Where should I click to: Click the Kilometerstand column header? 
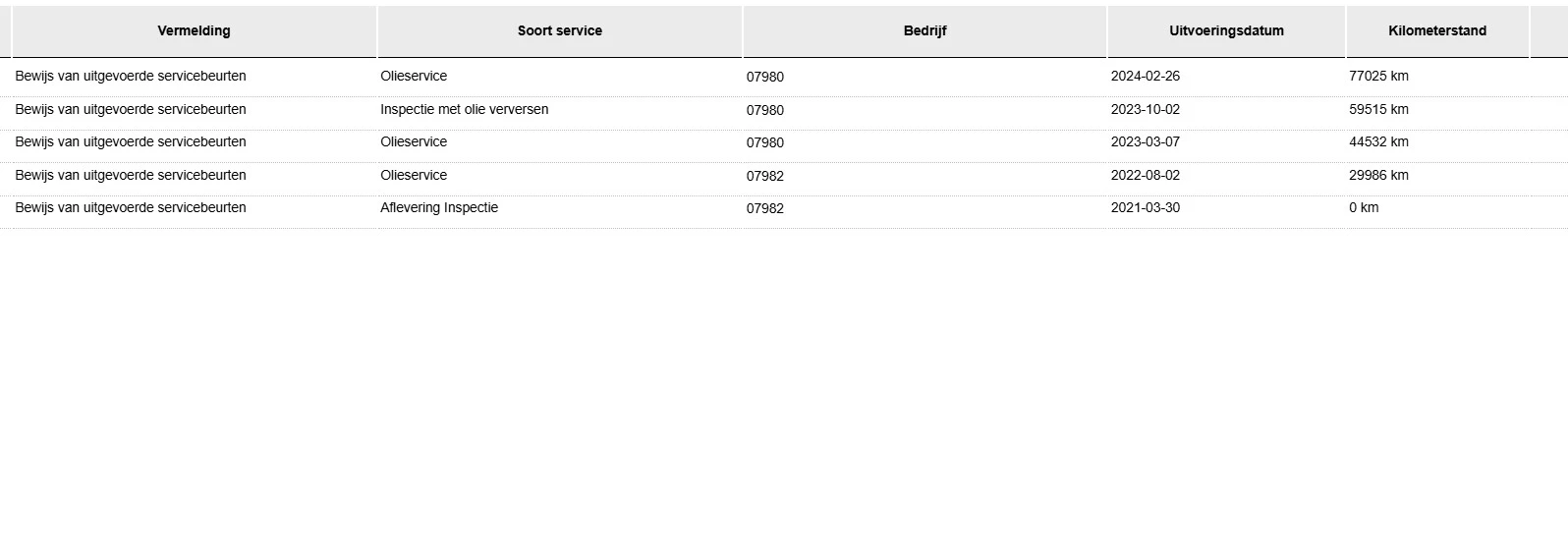pyautogui.click(x=1436, y=31)
